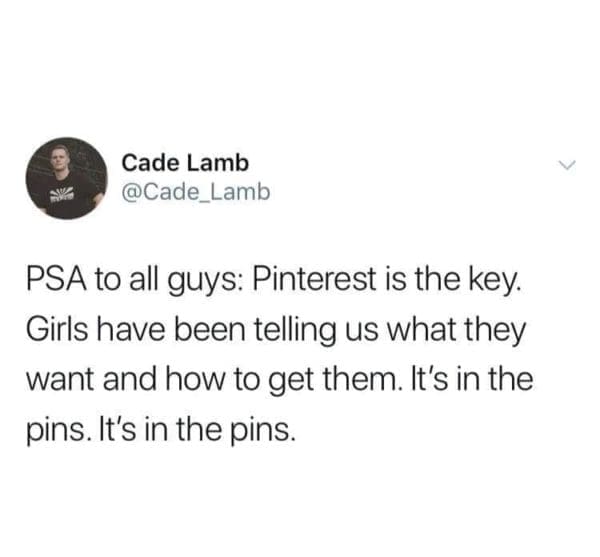Expand the tweet options chevron

(x=566, y=165)
